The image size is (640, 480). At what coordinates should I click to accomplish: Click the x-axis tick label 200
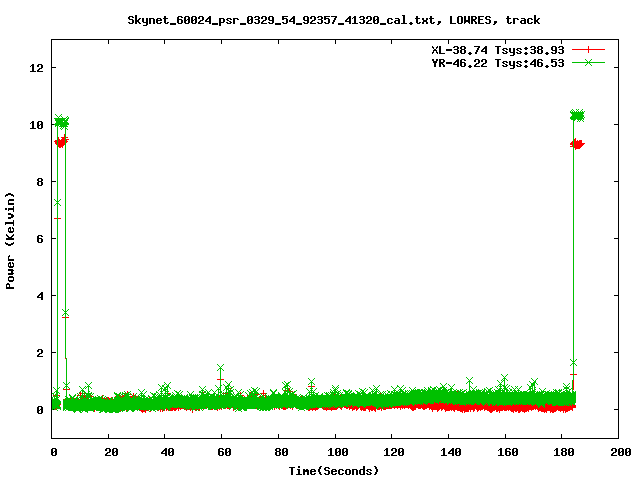coord(620,452)
